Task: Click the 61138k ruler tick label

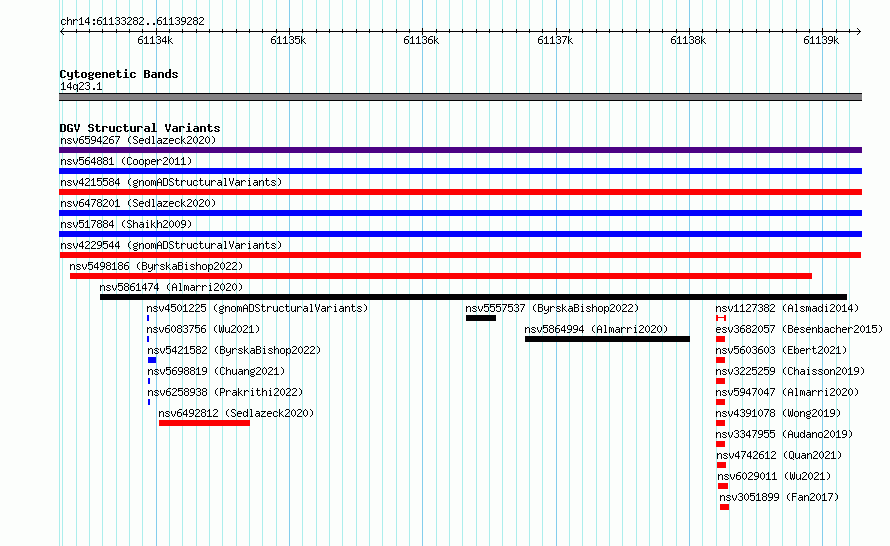Action: pyautogui.click(x=688, y=40)
